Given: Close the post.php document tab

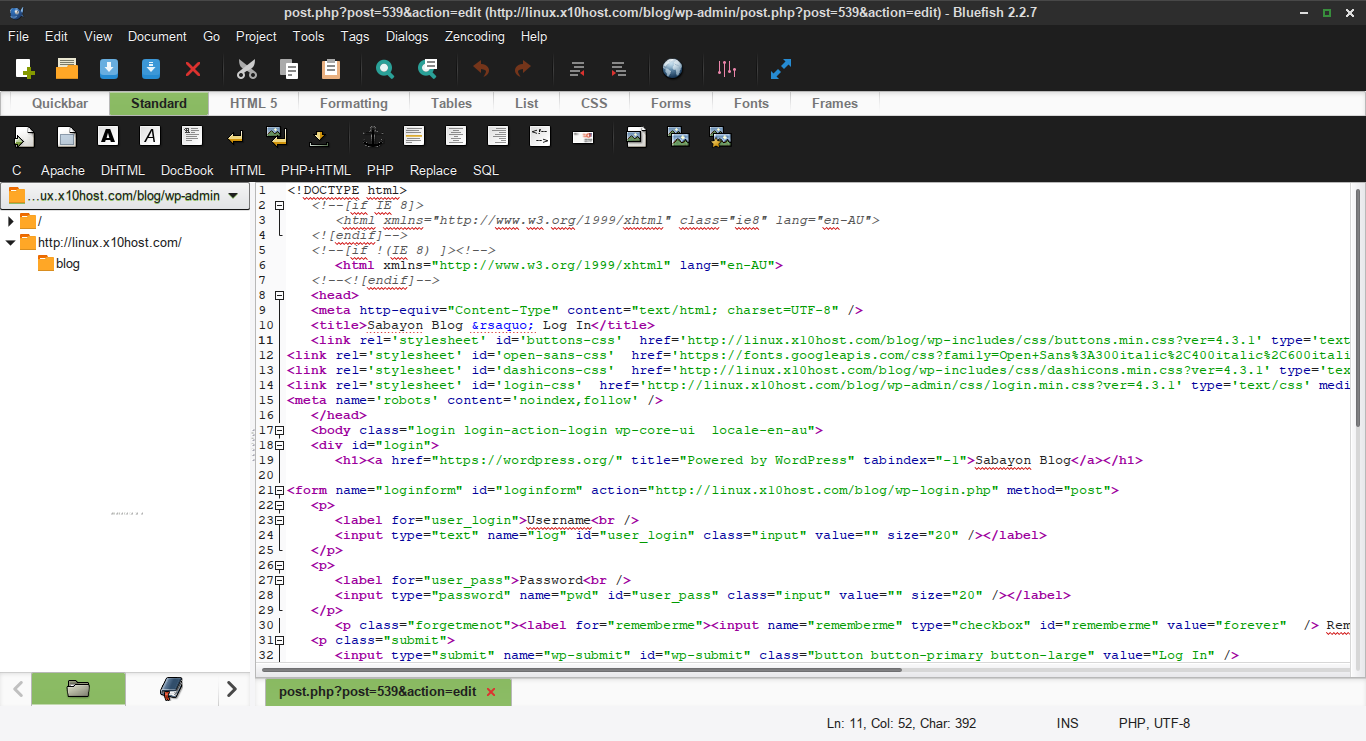Looking at the screenshot, I should click(x=490, y=692).
